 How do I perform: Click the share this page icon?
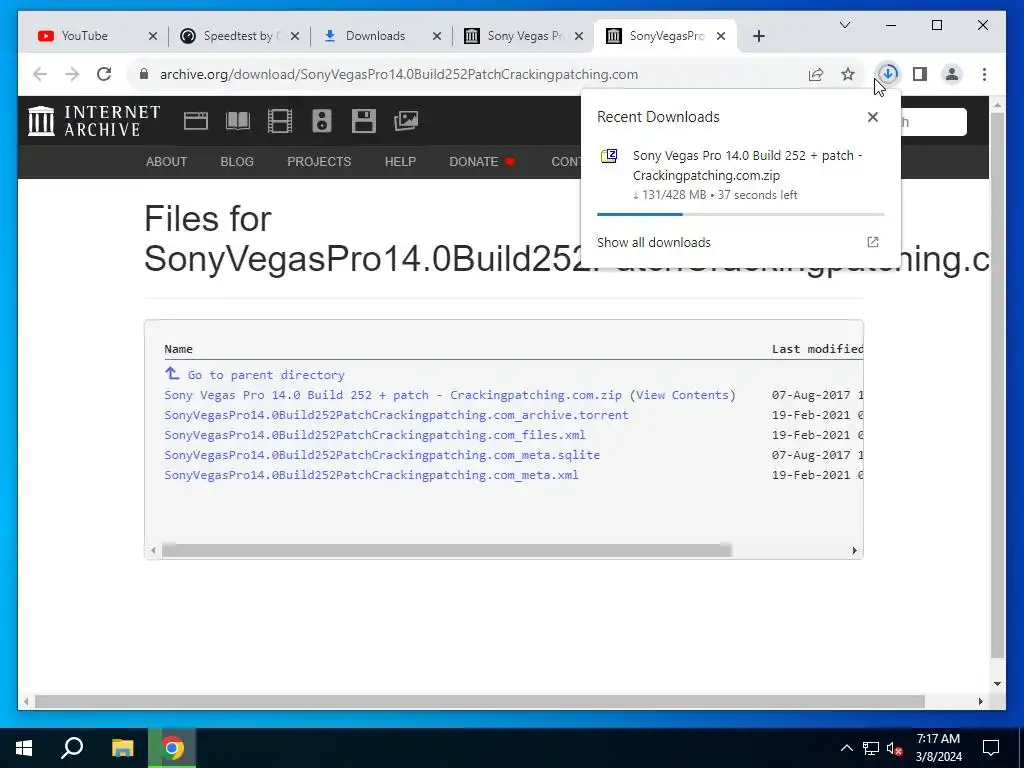click(x=816, y=74)
